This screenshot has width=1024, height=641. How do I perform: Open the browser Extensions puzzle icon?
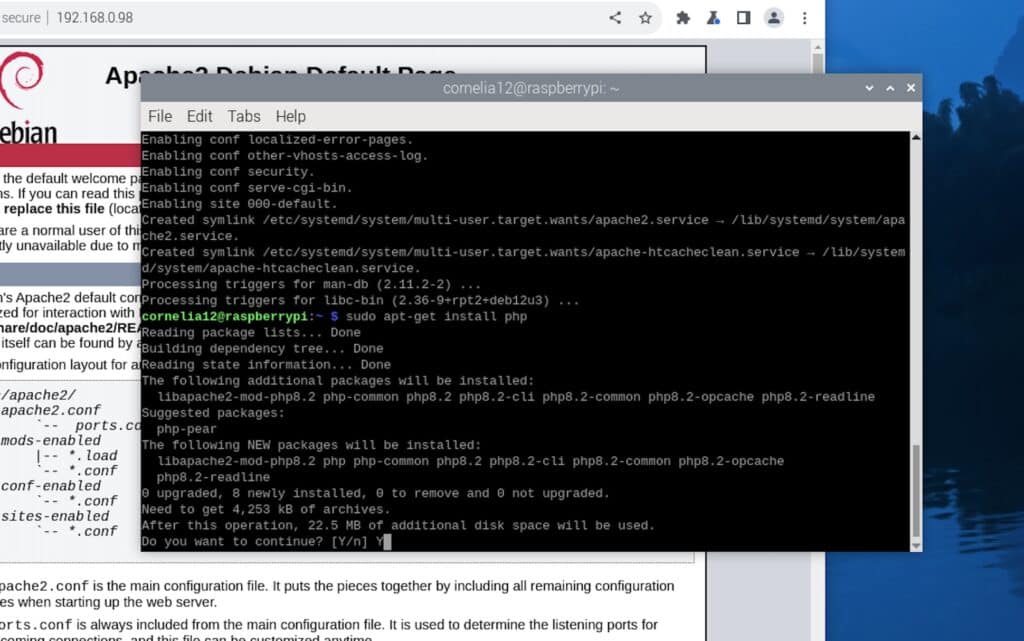[683, 18]
